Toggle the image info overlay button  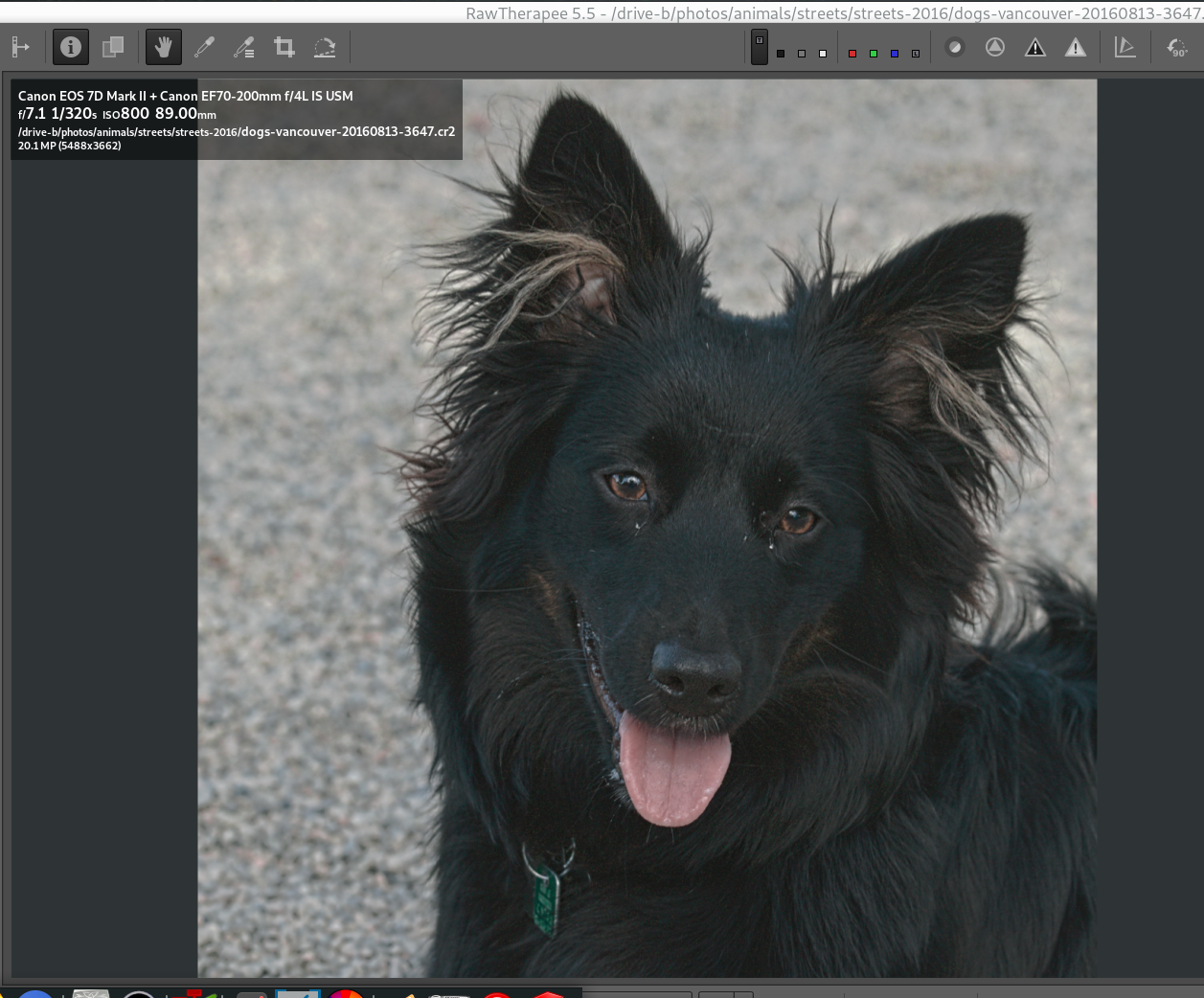coord(71,47)
